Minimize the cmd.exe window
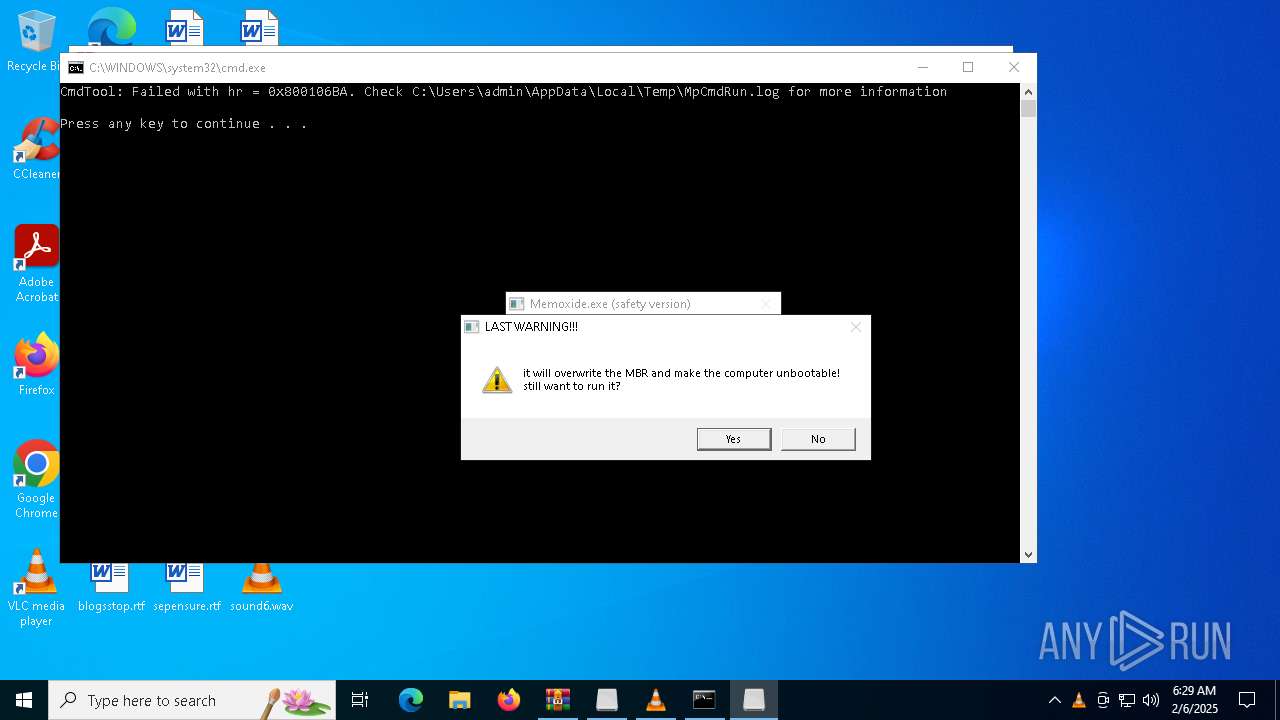 [x=922, y=67]
